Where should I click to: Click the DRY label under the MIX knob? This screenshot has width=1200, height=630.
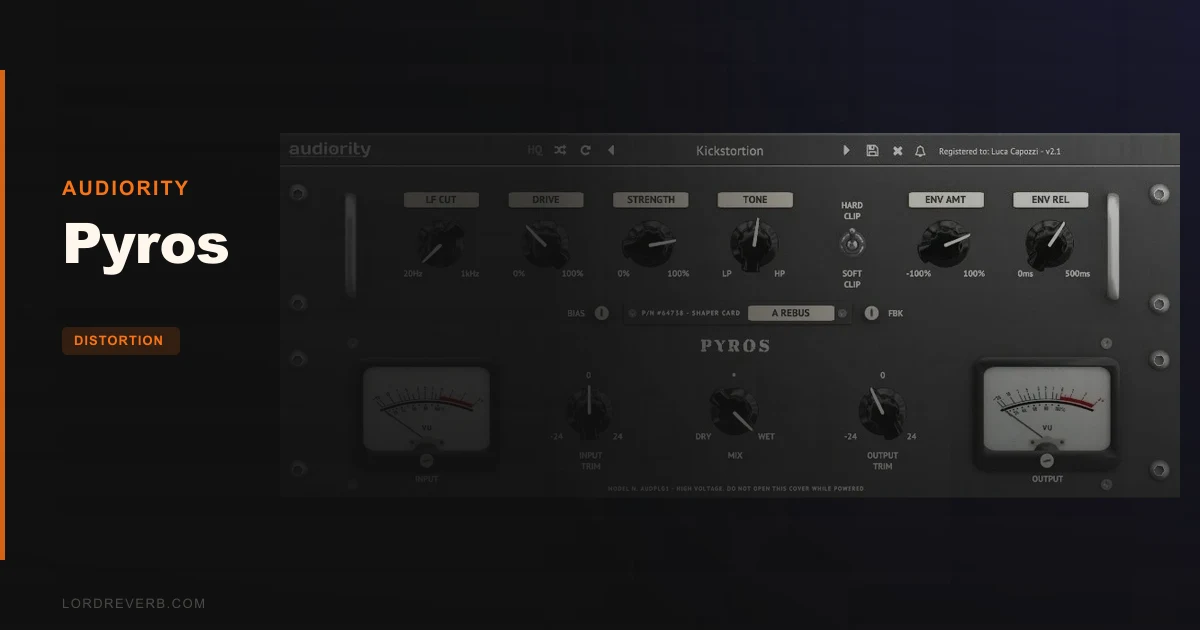[704, 437]
